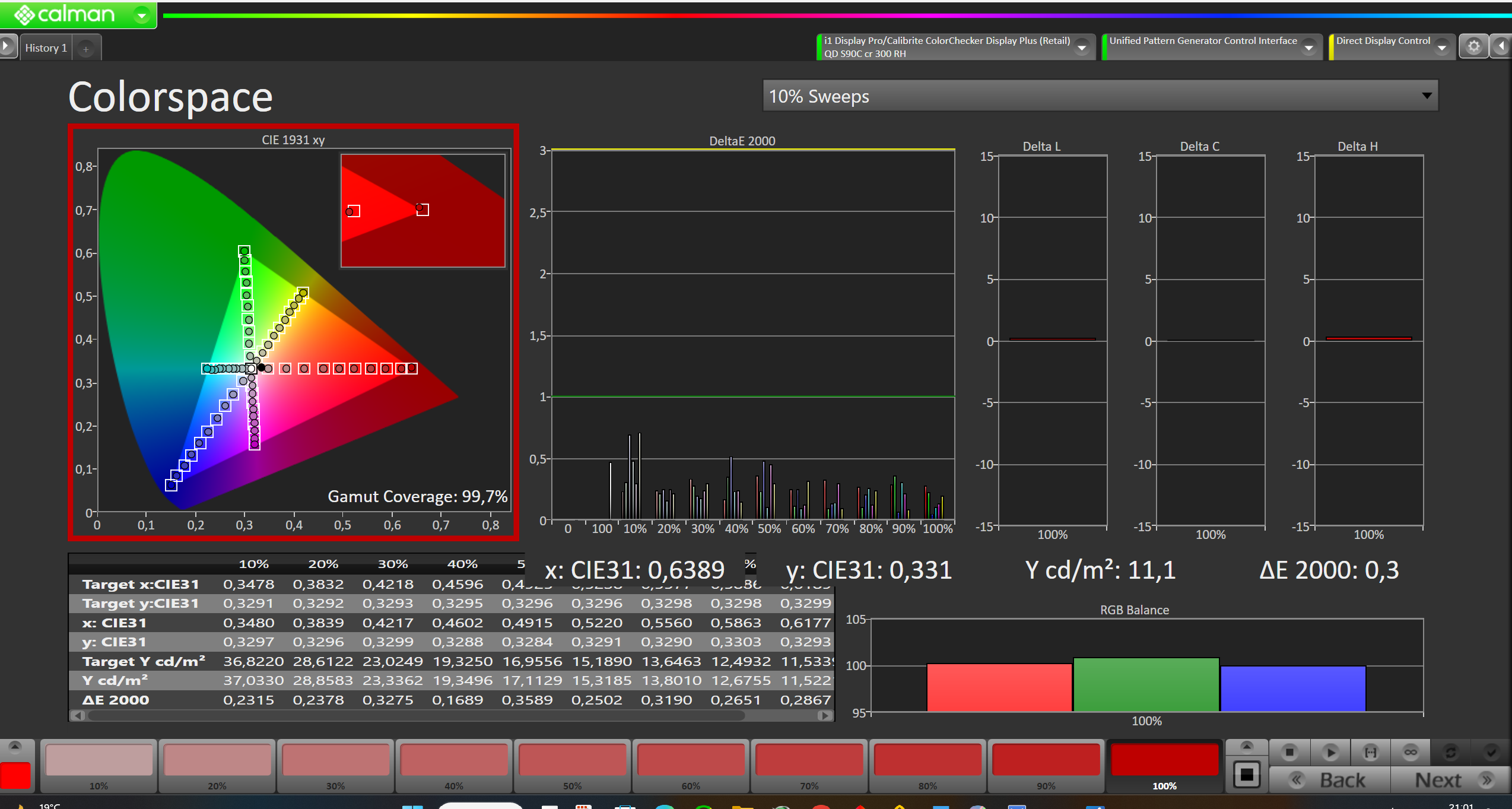1512x809 pixels.
Task: Open the Calman main menu dropdown
Action: point(141,15)
